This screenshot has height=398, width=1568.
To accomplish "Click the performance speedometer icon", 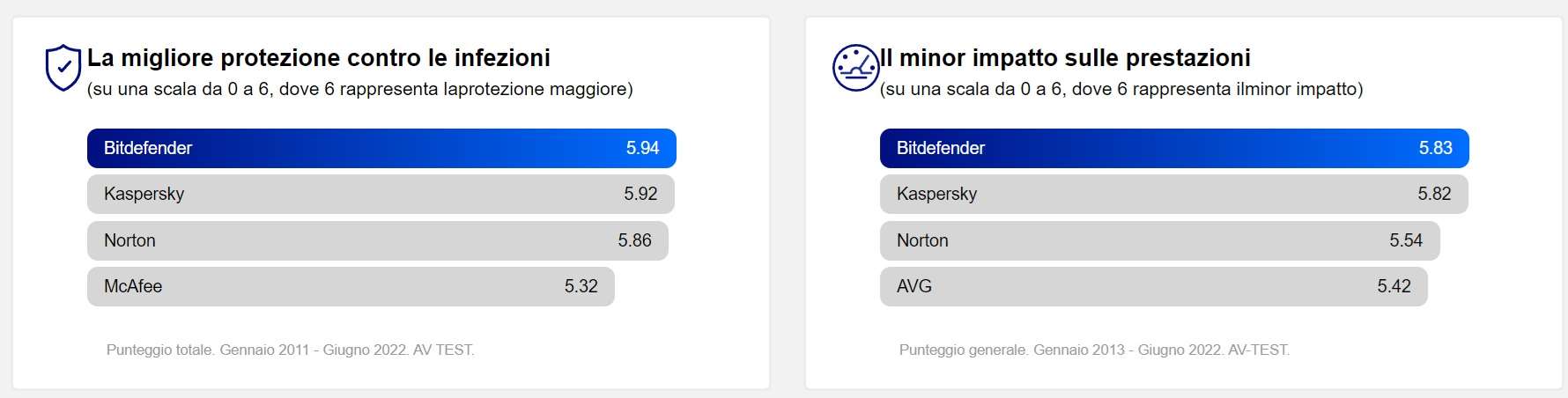I will click(x=854, y=68).
